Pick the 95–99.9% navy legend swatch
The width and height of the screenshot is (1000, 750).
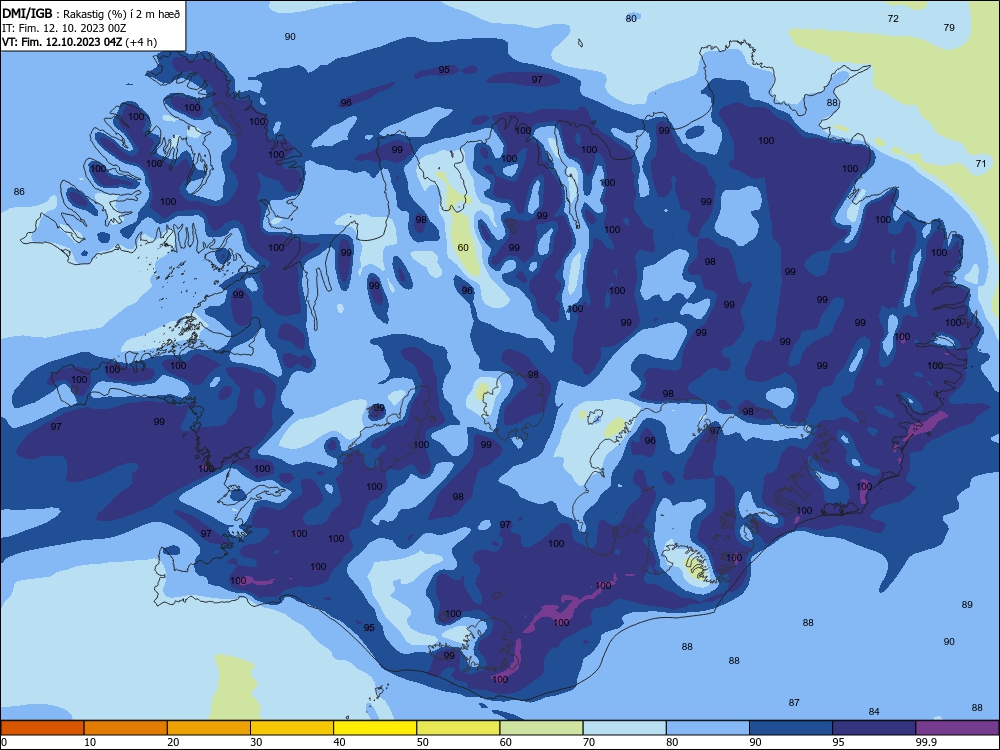tap(874, 728)
